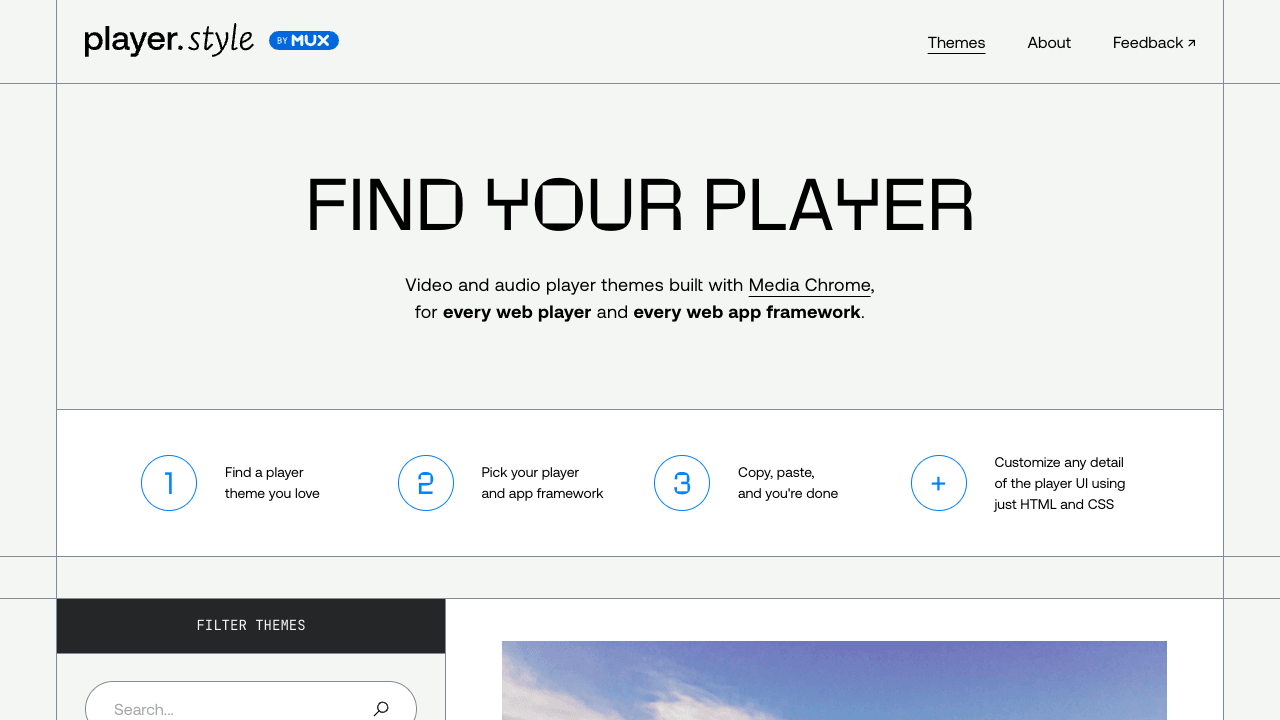
Task: Click the step 1 circle icon
Action: pyautogui.click(x=169, y=483)
